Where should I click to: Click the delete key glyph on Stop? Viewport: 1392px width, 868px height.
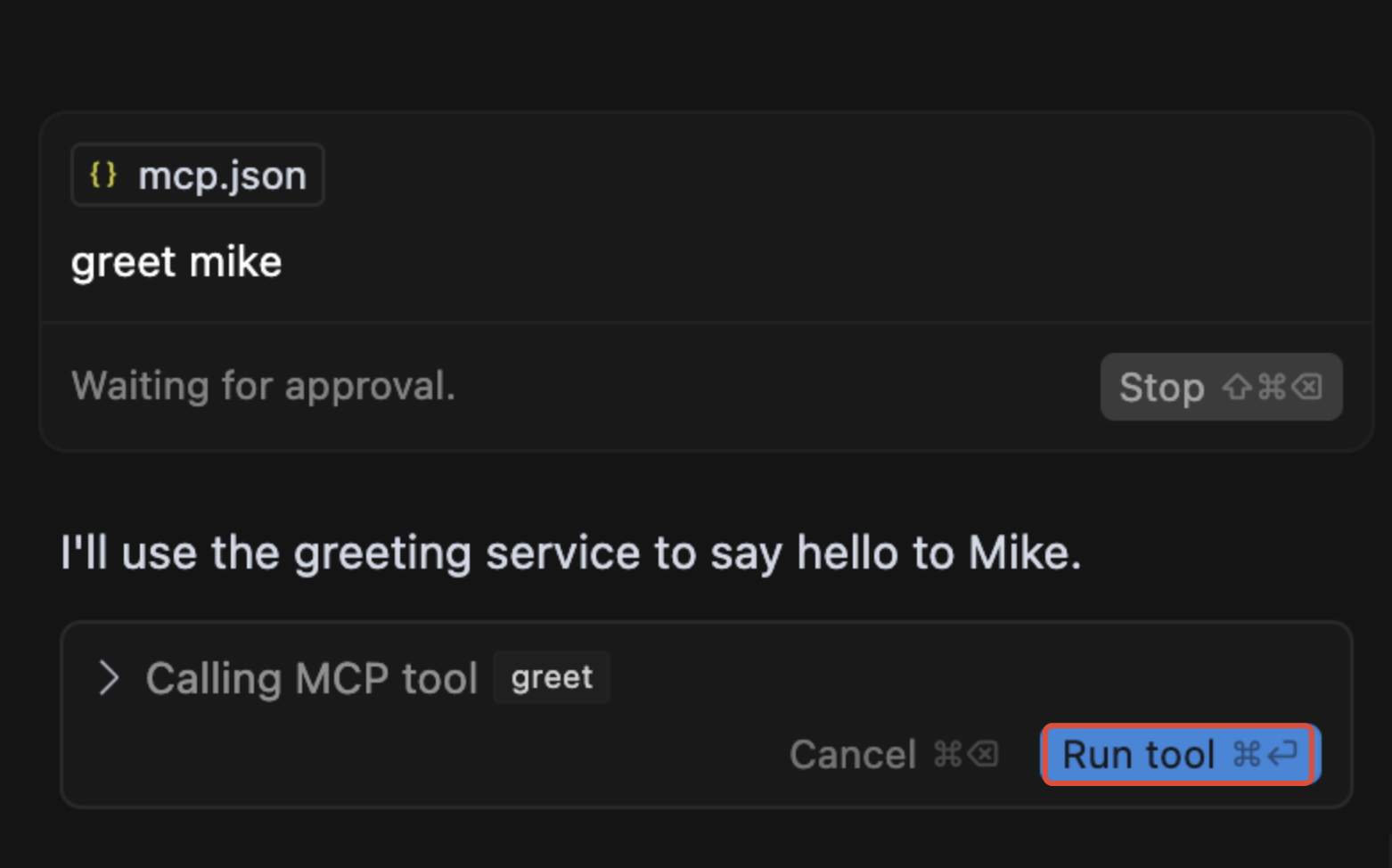click(1307, 387)
